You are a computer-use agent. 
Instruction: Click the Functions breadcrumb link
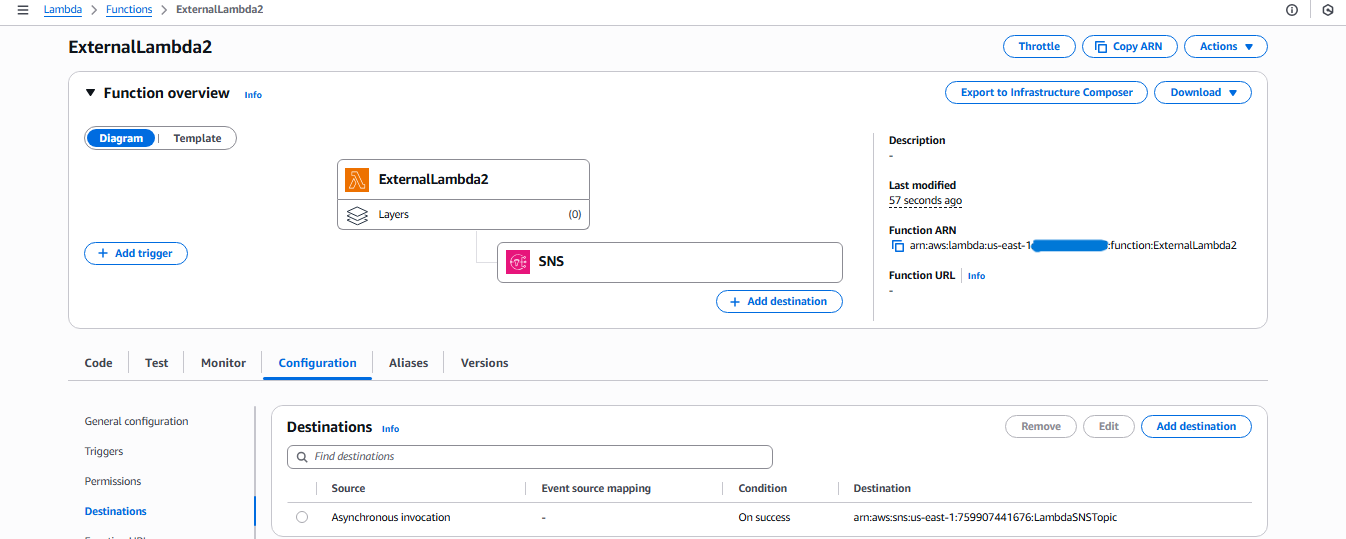click(129, 10)
